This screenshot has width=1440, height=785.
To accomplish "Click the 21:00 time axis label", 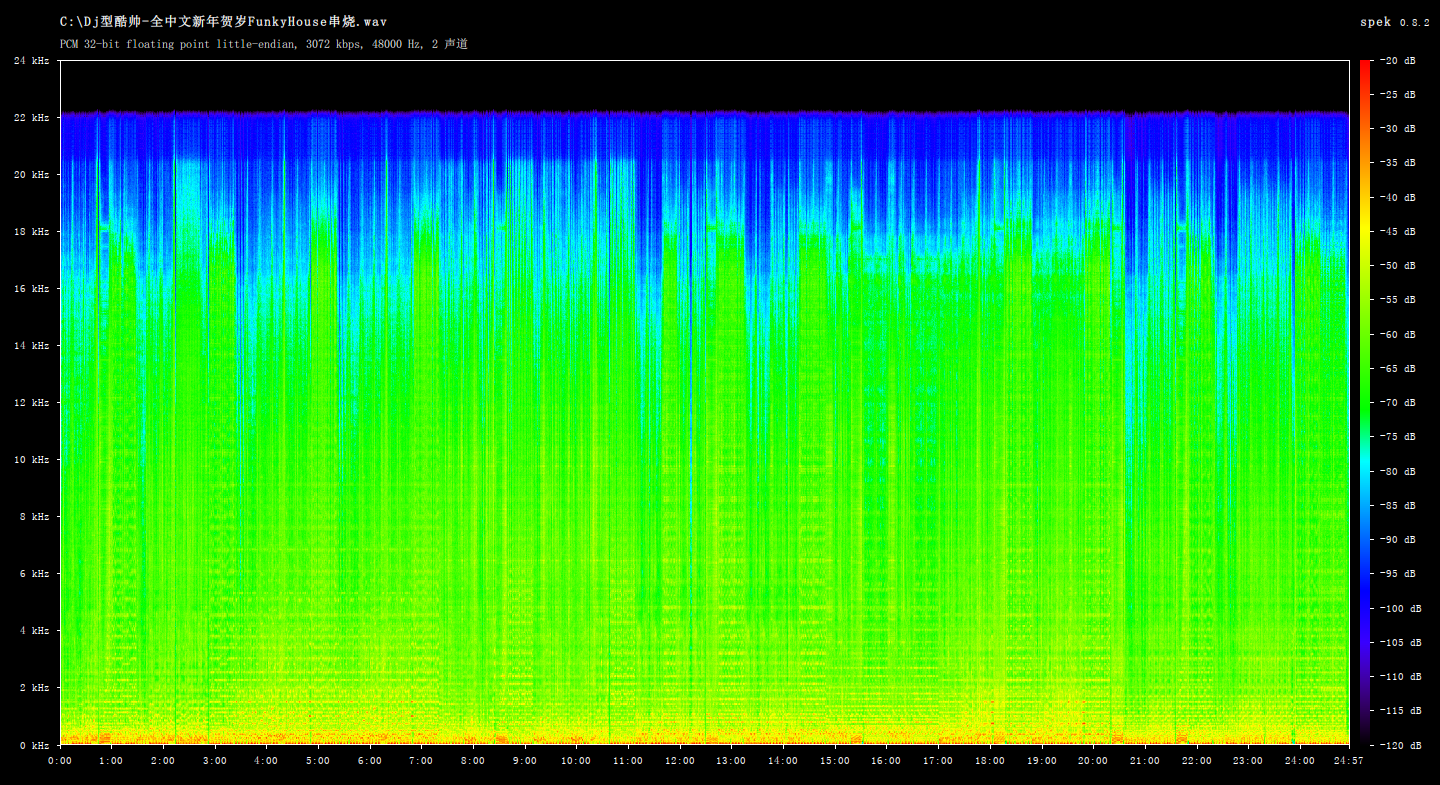I will point(1145,761).
